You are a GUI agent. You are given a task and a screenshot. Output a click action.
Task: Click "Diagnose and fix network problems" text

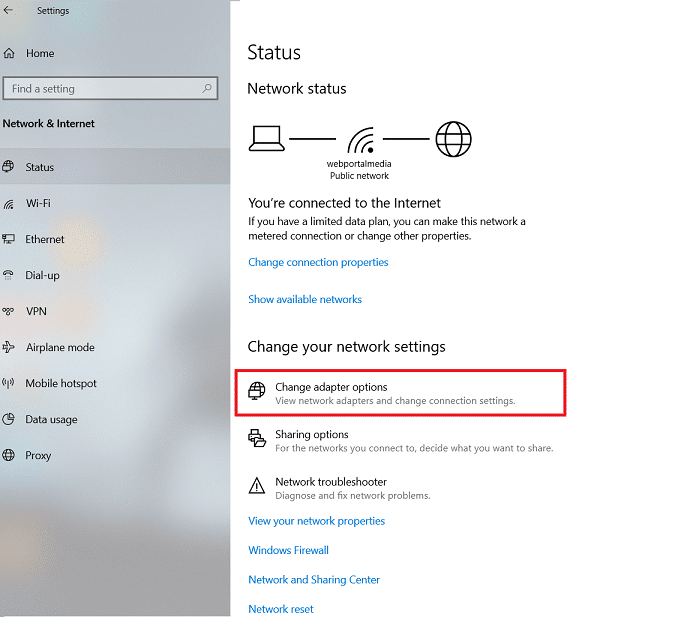tap(352, 496)
